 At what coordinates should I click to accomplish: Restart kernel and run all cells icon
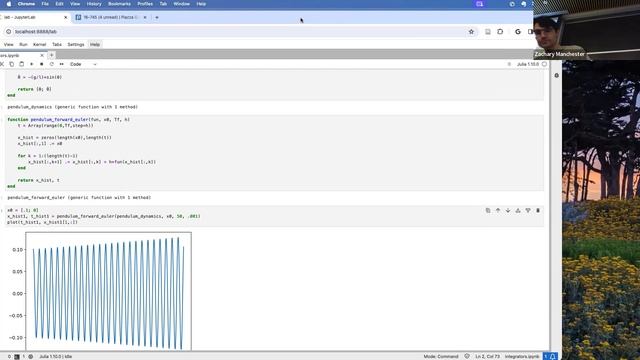(62, 64)
